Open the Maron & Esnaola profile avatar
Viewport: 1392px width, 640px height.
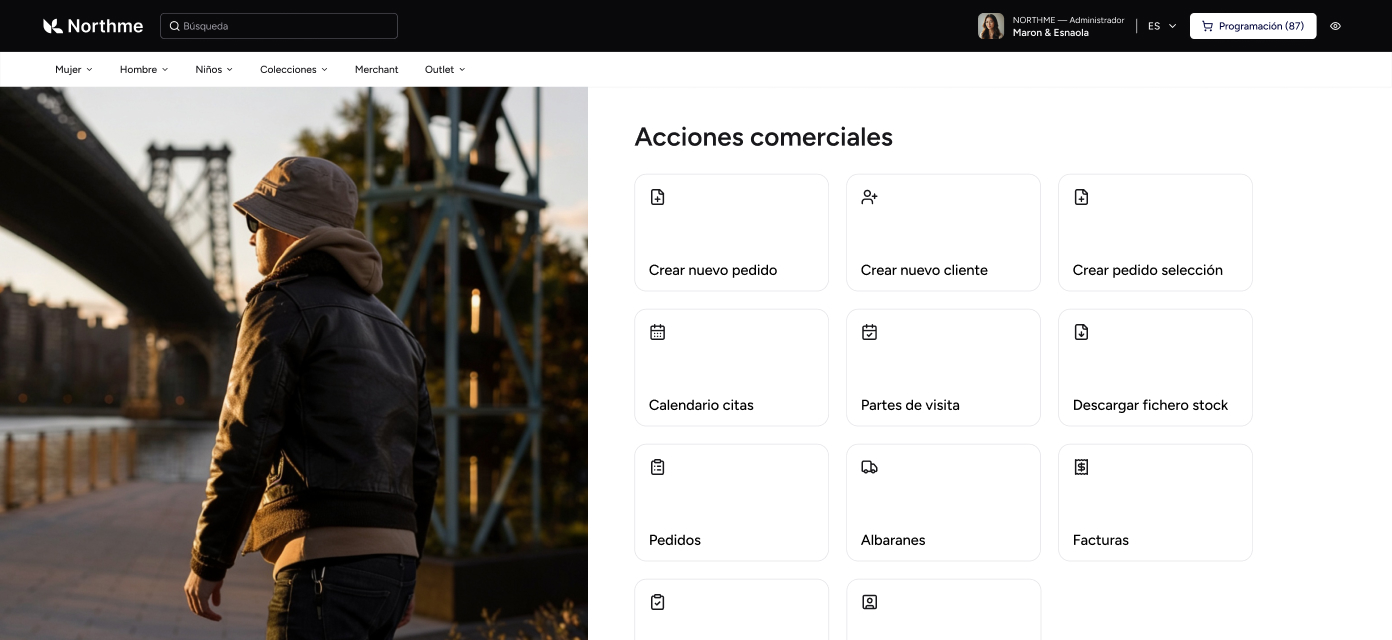coord(991,26)
